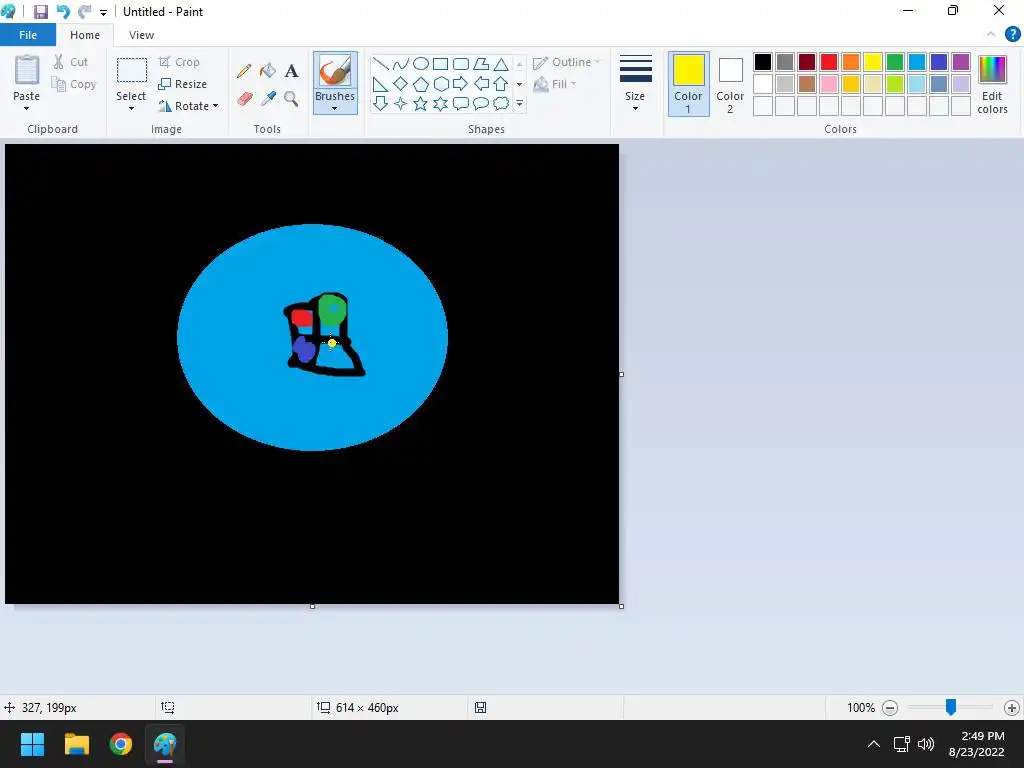Choose the Rectangle shape

point(441,64)
